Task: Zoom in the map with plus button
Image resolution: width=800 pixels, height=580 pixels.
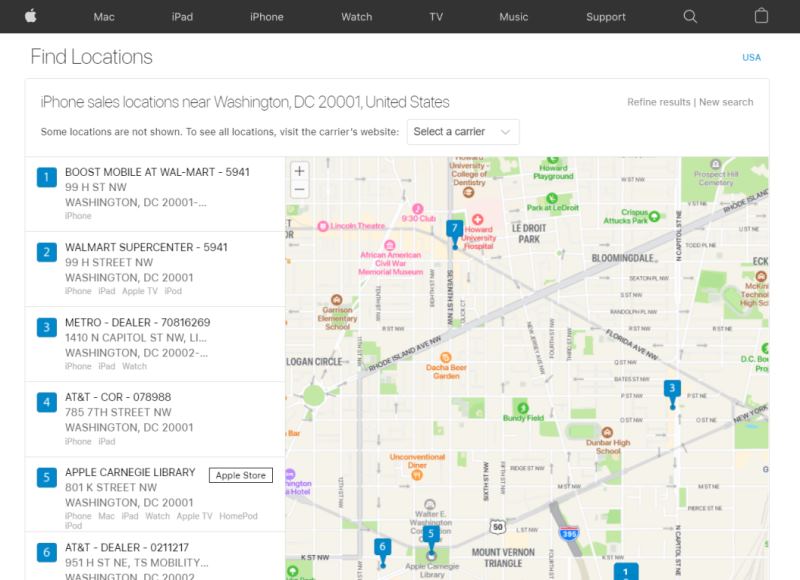Action: [299, 171]
